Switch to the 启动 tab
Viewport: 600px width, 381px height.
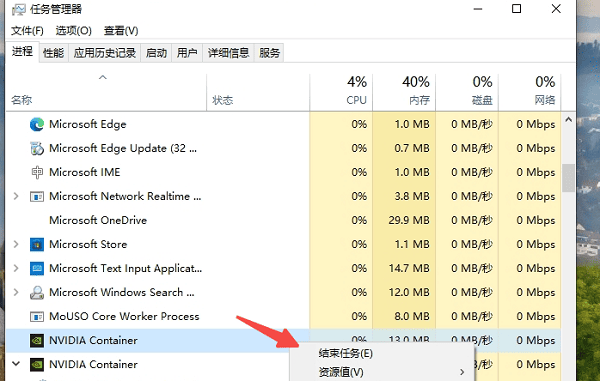156,53
